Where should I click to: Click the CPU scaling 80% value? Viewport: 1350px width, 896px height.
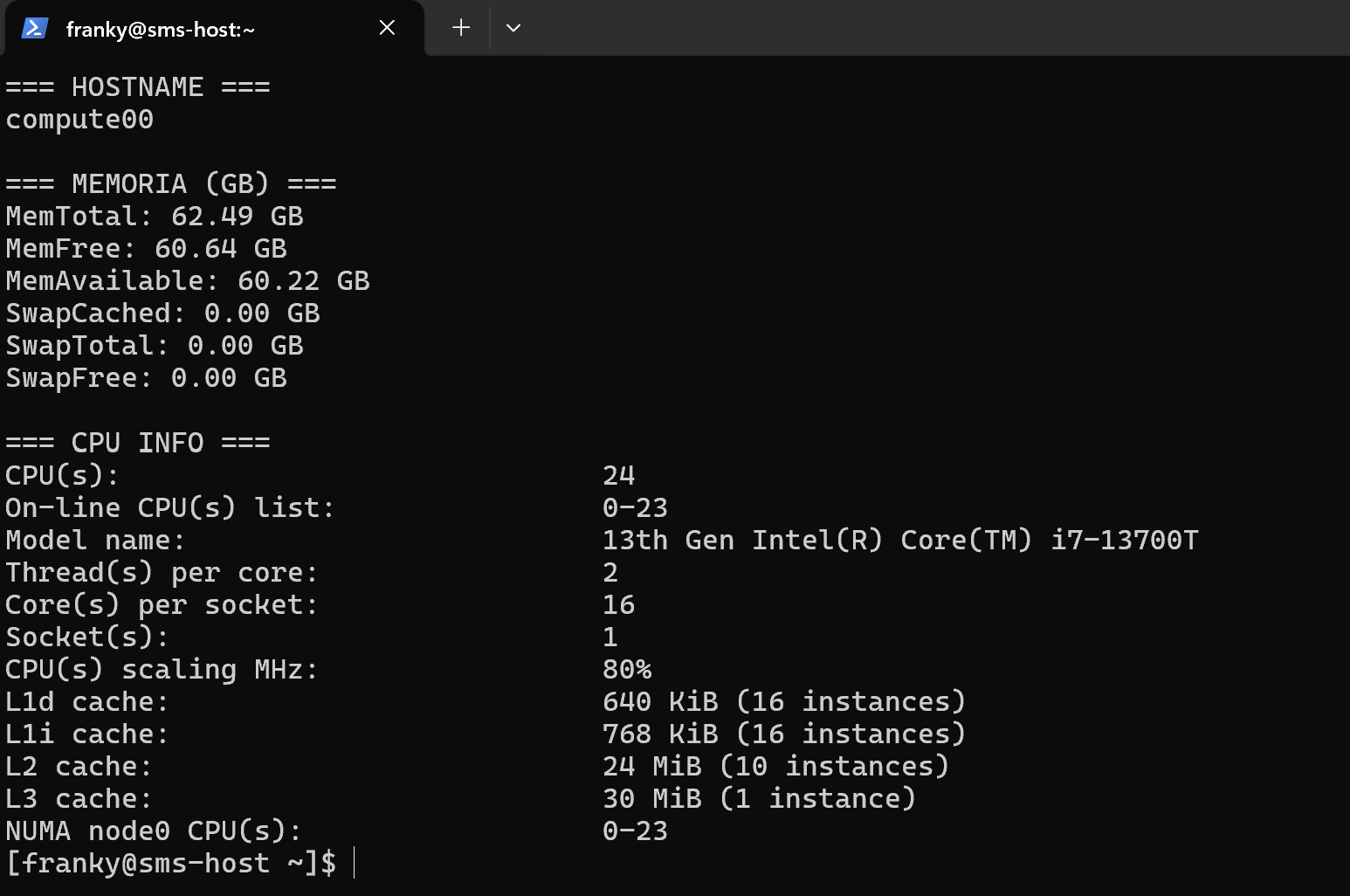click(627, 670)
